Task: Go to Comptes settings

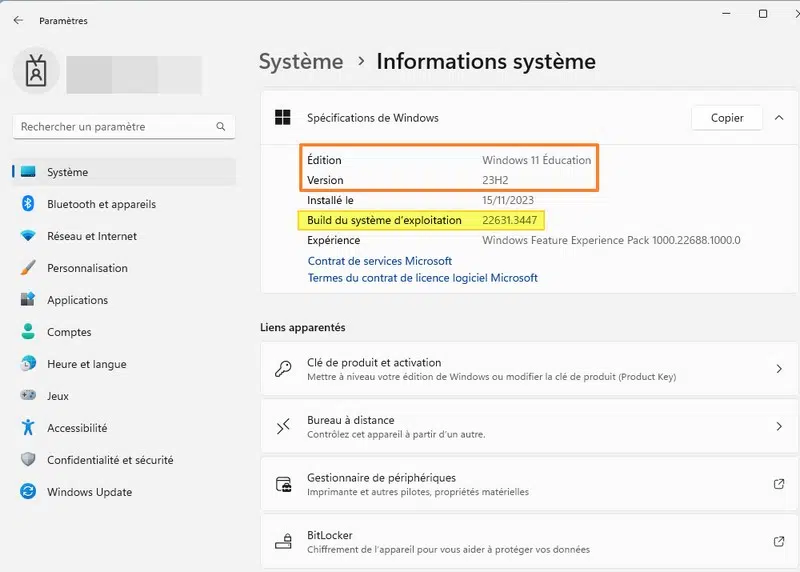Action: 69,332
